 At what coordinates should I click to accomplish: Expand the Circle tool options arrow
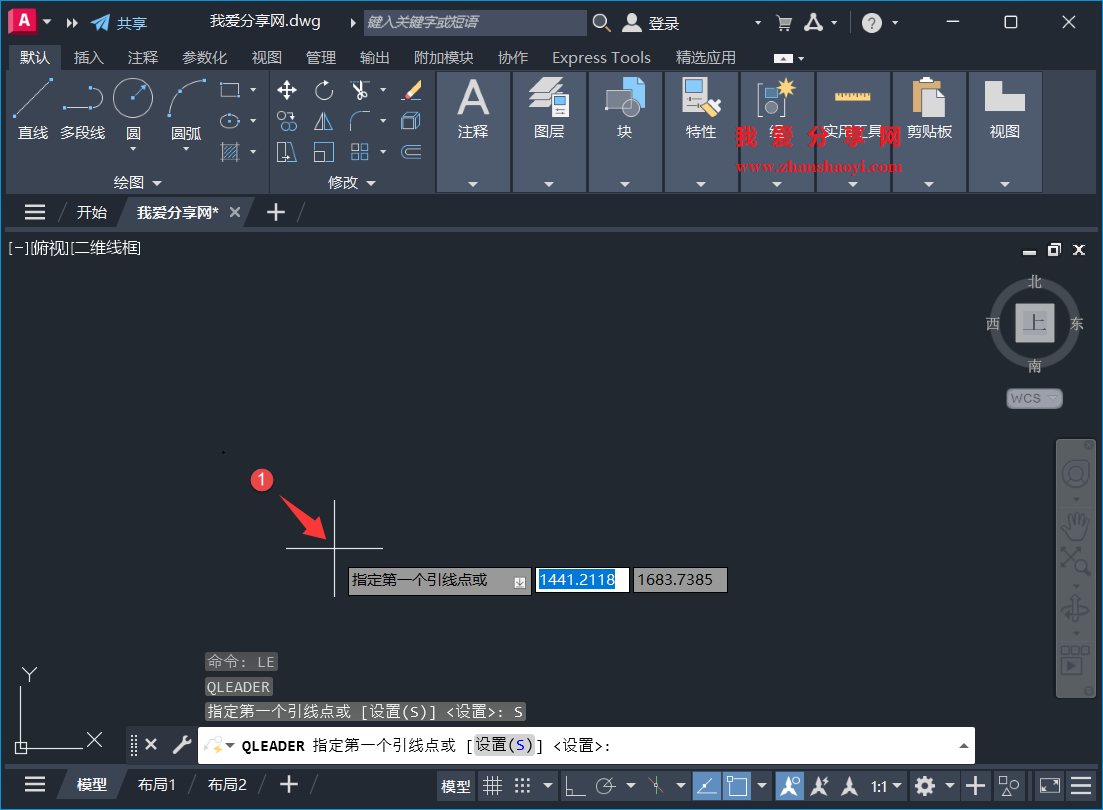click(x=133, y=149)
